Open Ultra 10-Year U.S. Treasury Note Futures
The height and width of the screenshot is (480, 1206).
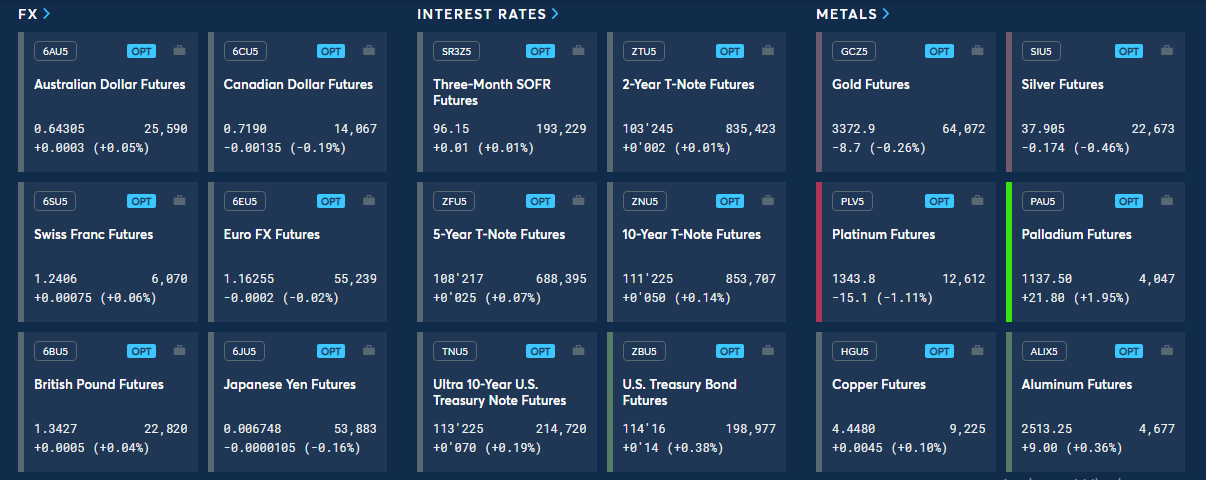500,392
